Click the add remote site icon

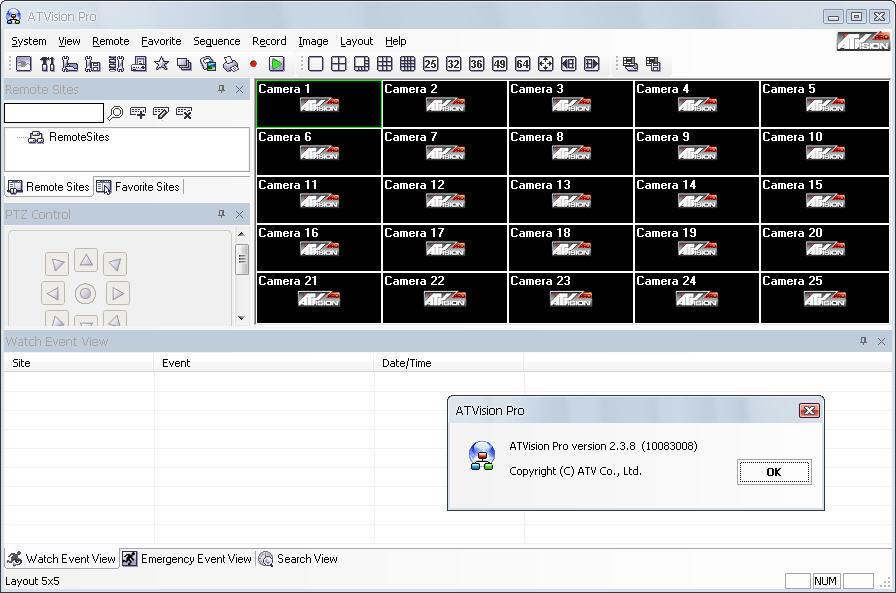pos(137,113)
